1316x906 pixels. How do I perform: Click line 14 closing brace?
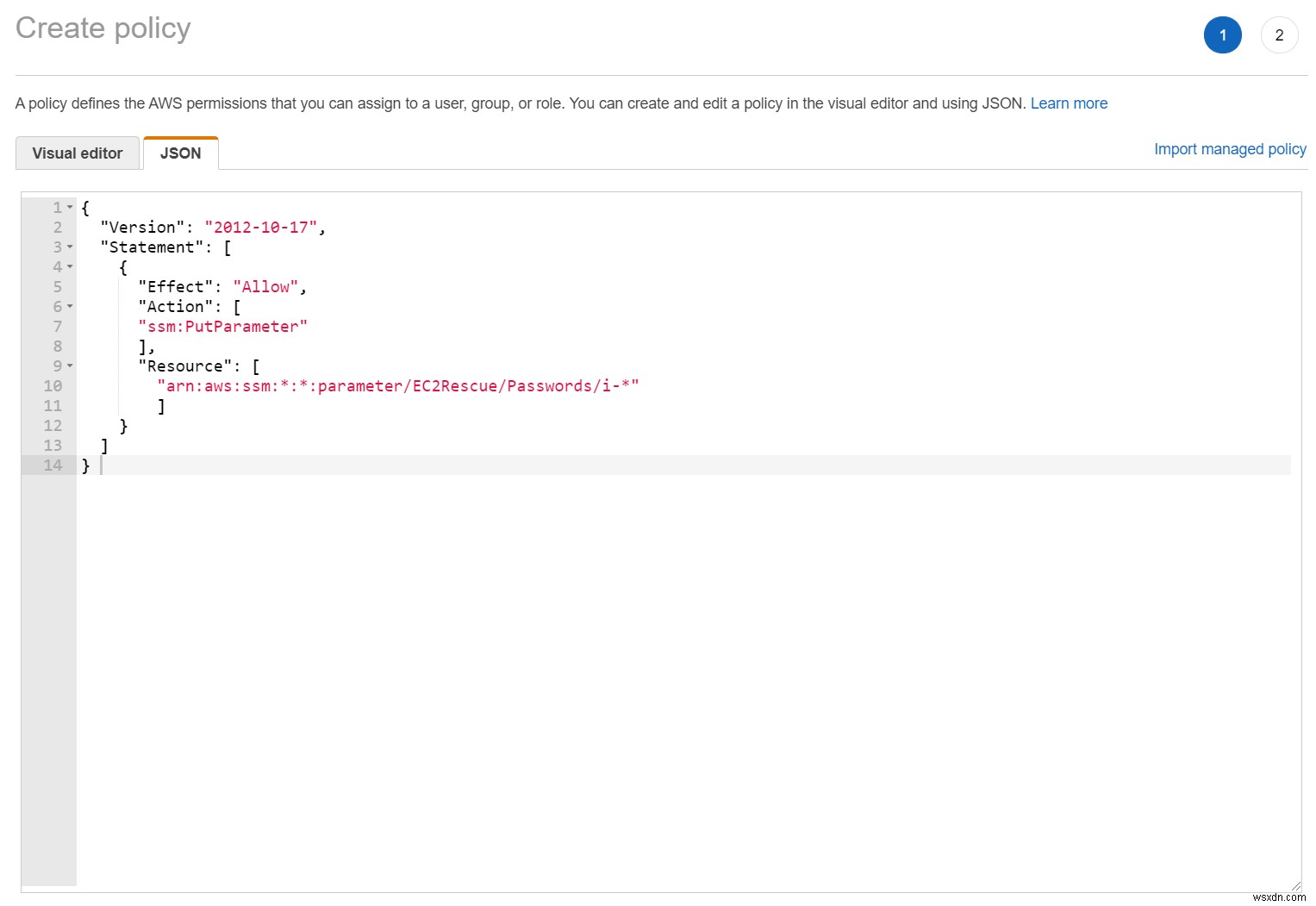pos(85,465)
